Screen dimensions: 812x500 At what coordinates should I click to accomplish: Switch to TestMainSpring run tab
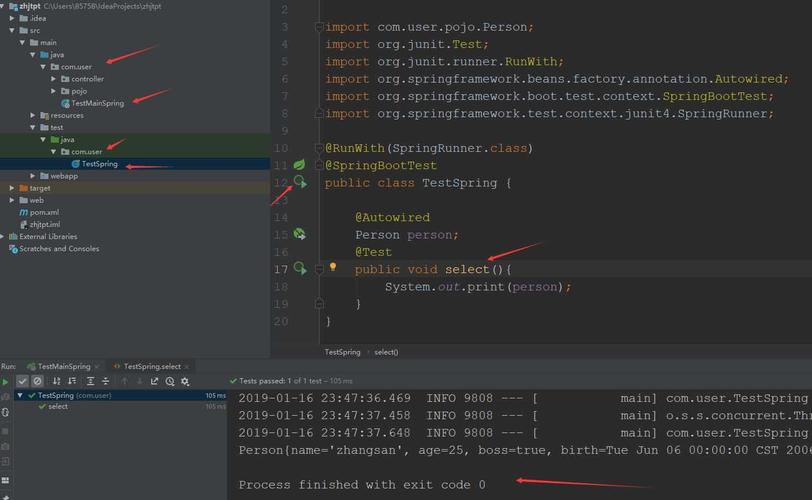click(62, 367)
